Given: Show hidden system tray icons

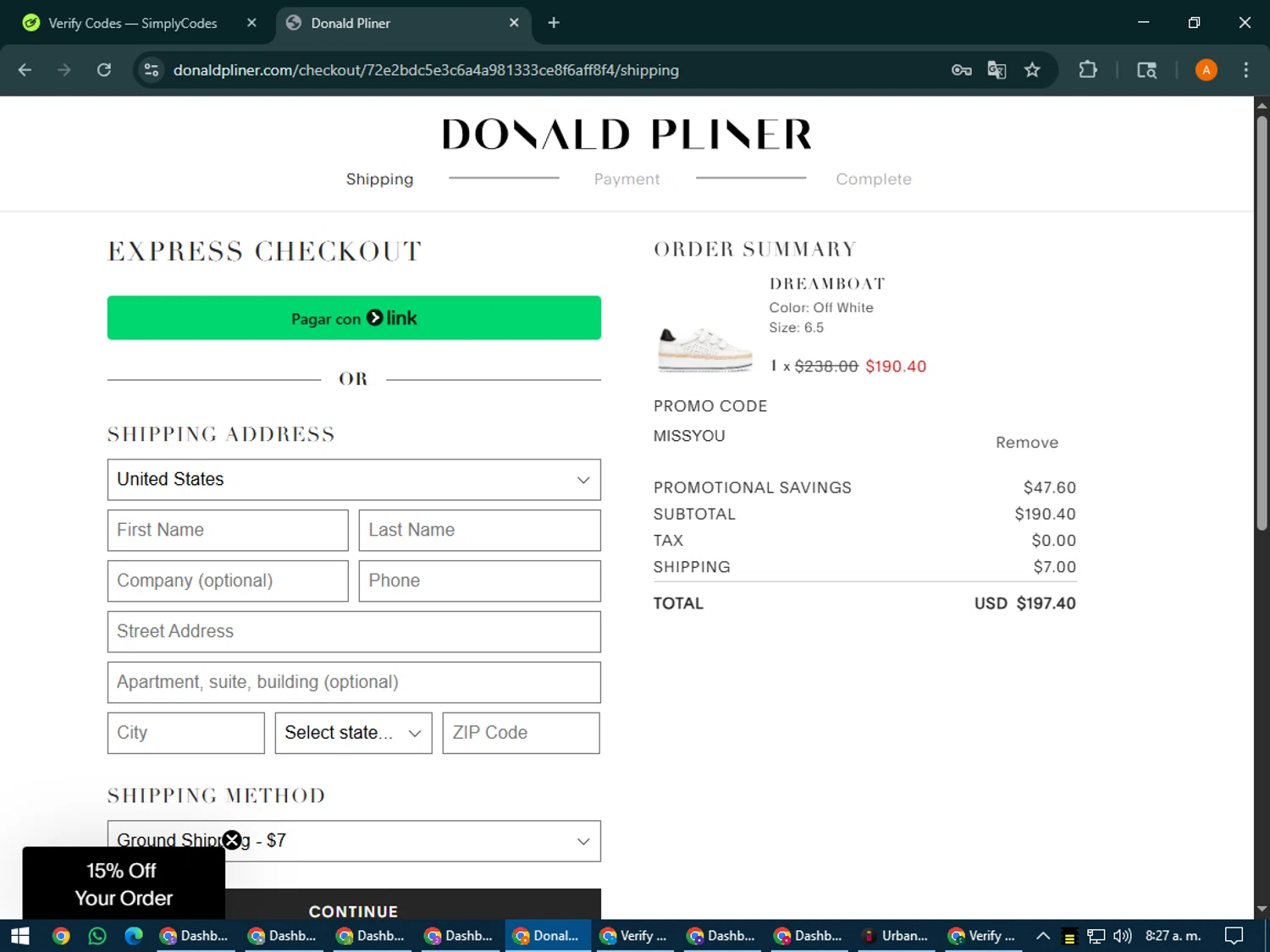Looking at the screenshot, I should 1043,936.
